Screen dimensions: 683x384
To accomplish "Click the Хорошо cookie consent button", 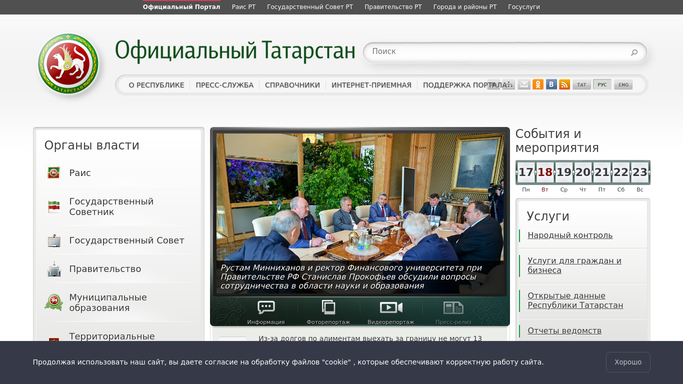I will tap(628, 362).
